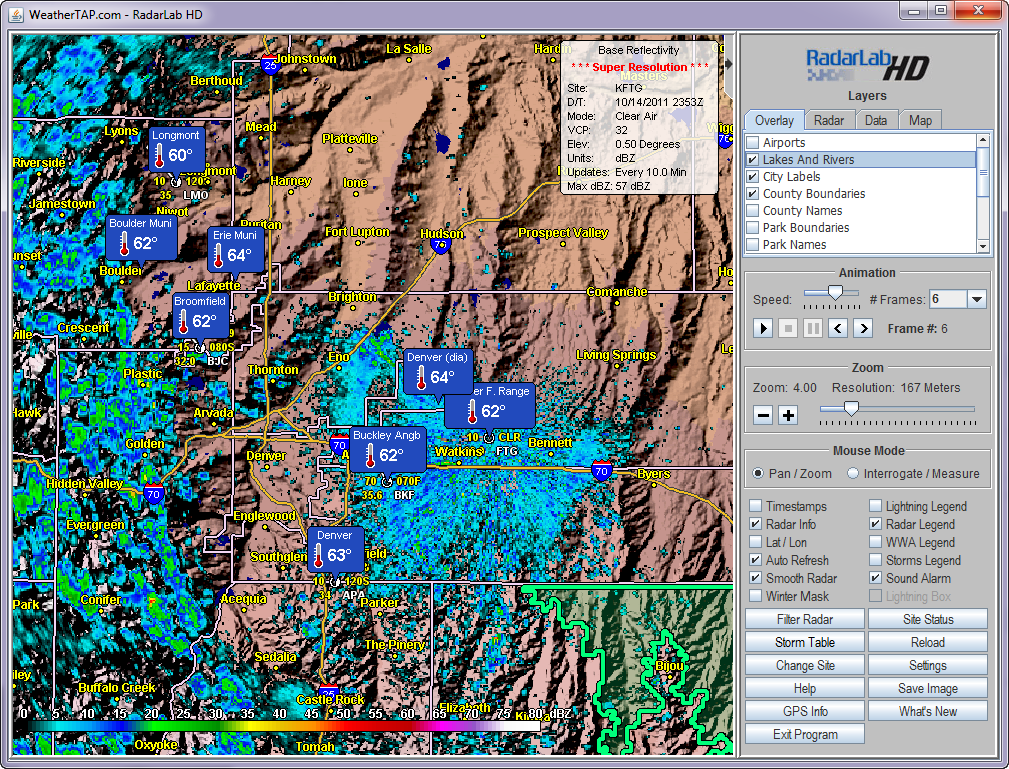1009x769 pixels.
Task: Click the Erie Muni temperature marker
Action: point(235,249)
